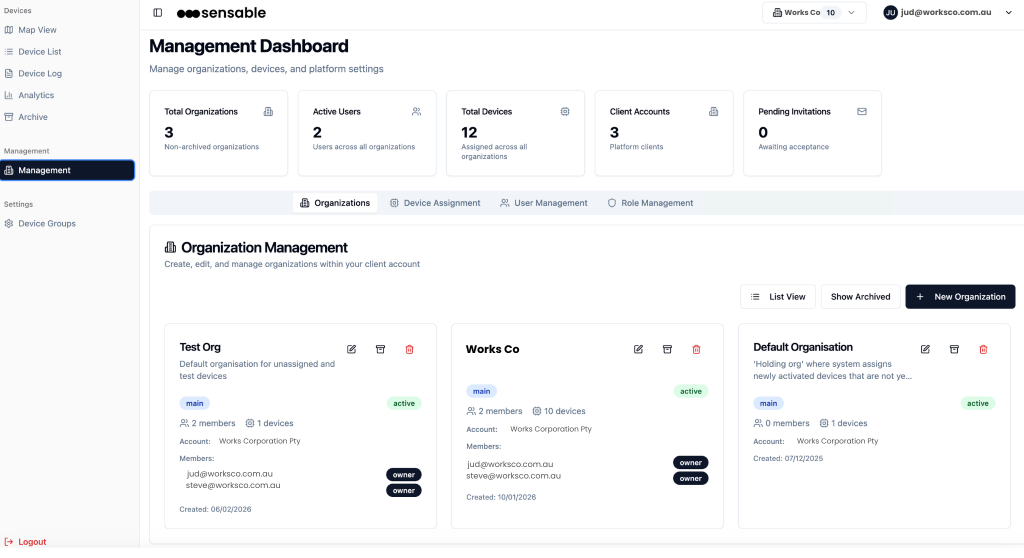Expand the jud@worksco.com.au account menu
The width and height of the screenshot is (1024, 558).
pyautogui.click(x=947, y=12)
